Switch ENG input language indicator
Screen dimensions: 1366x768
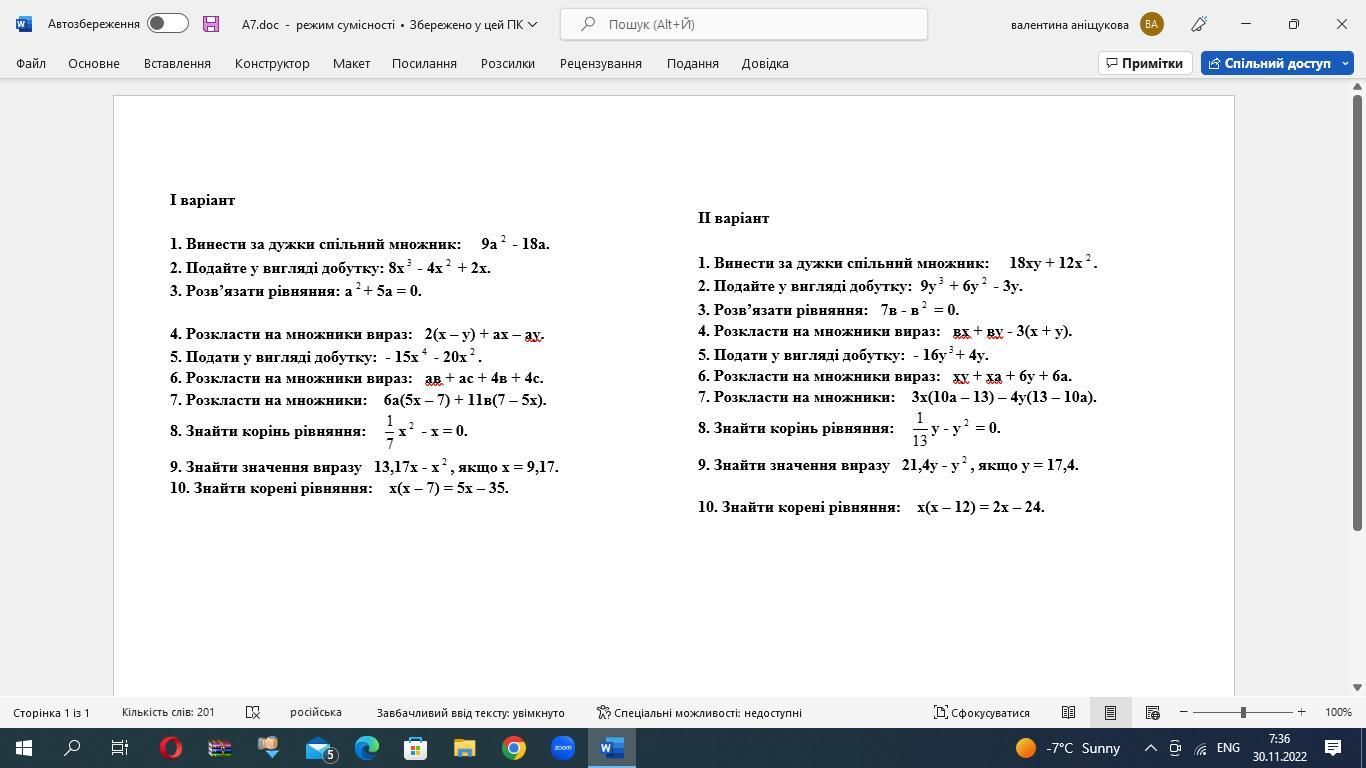click(x=1228, y=748)
